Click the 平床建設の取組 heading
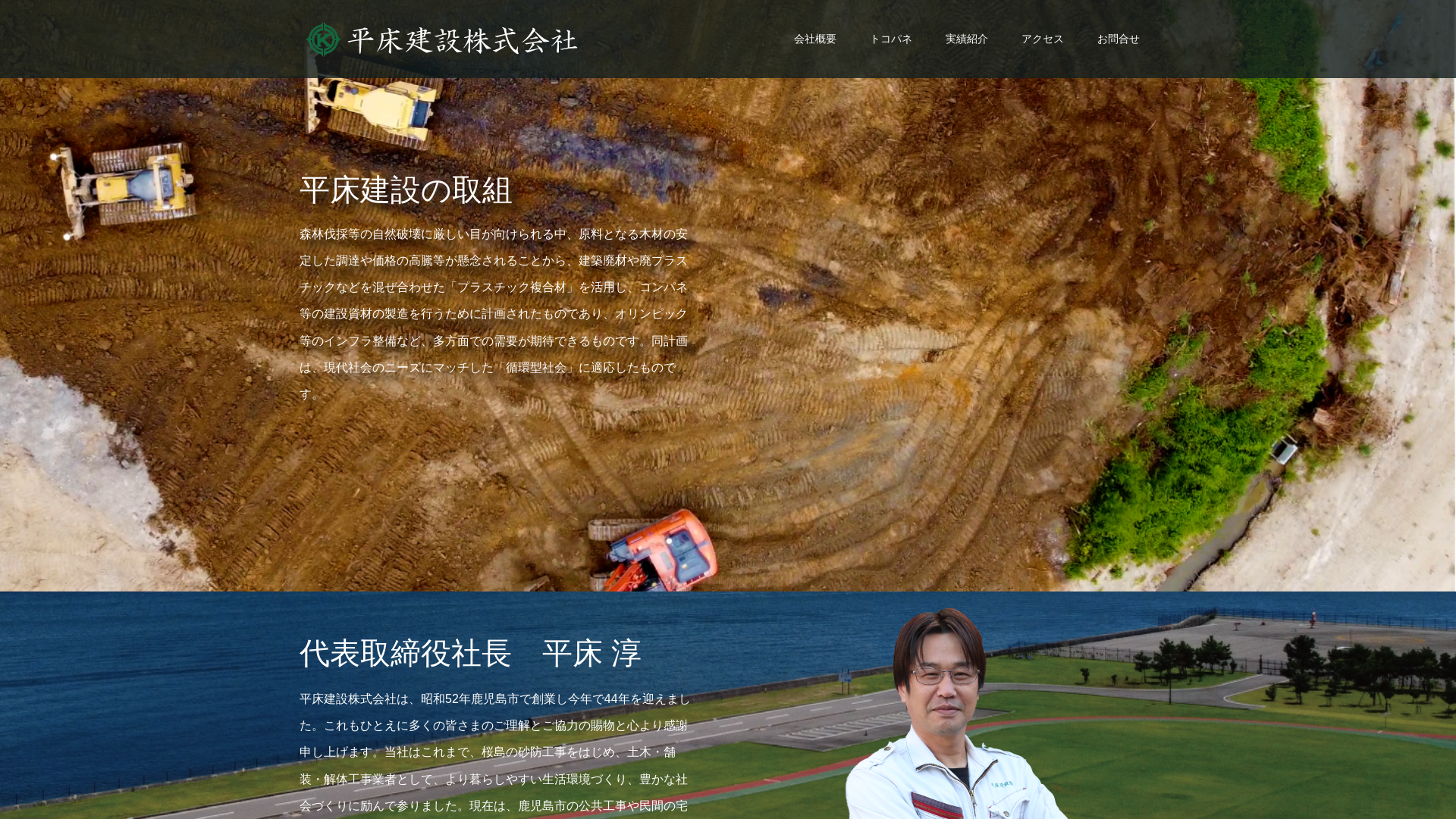The image size is (1456, 819). (x=406, y=190)
